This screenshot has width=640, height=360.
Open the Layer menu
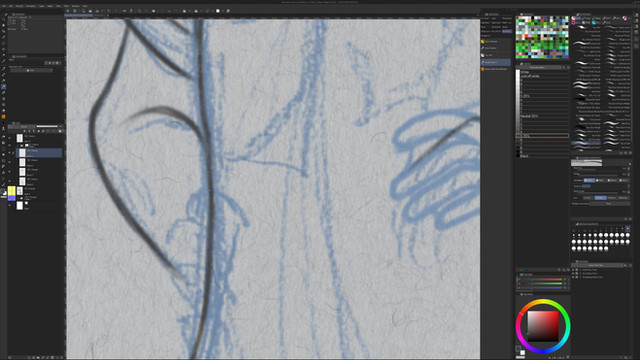41,6
